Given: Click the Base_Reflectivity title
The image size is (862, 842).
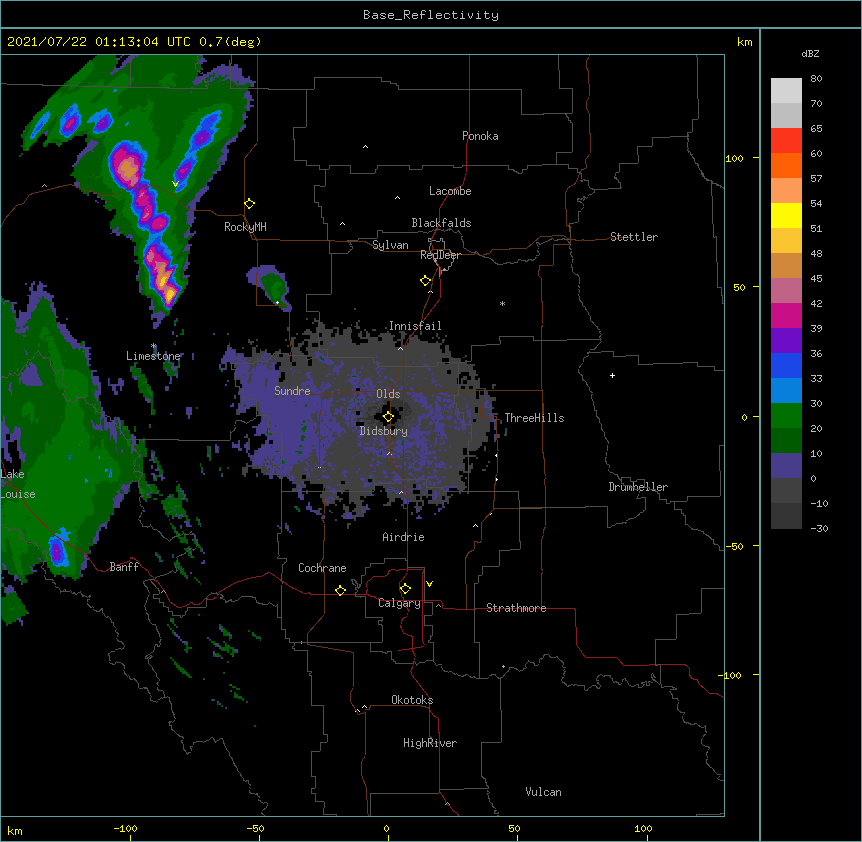Looking at the screenshot, I should point(431,15).
